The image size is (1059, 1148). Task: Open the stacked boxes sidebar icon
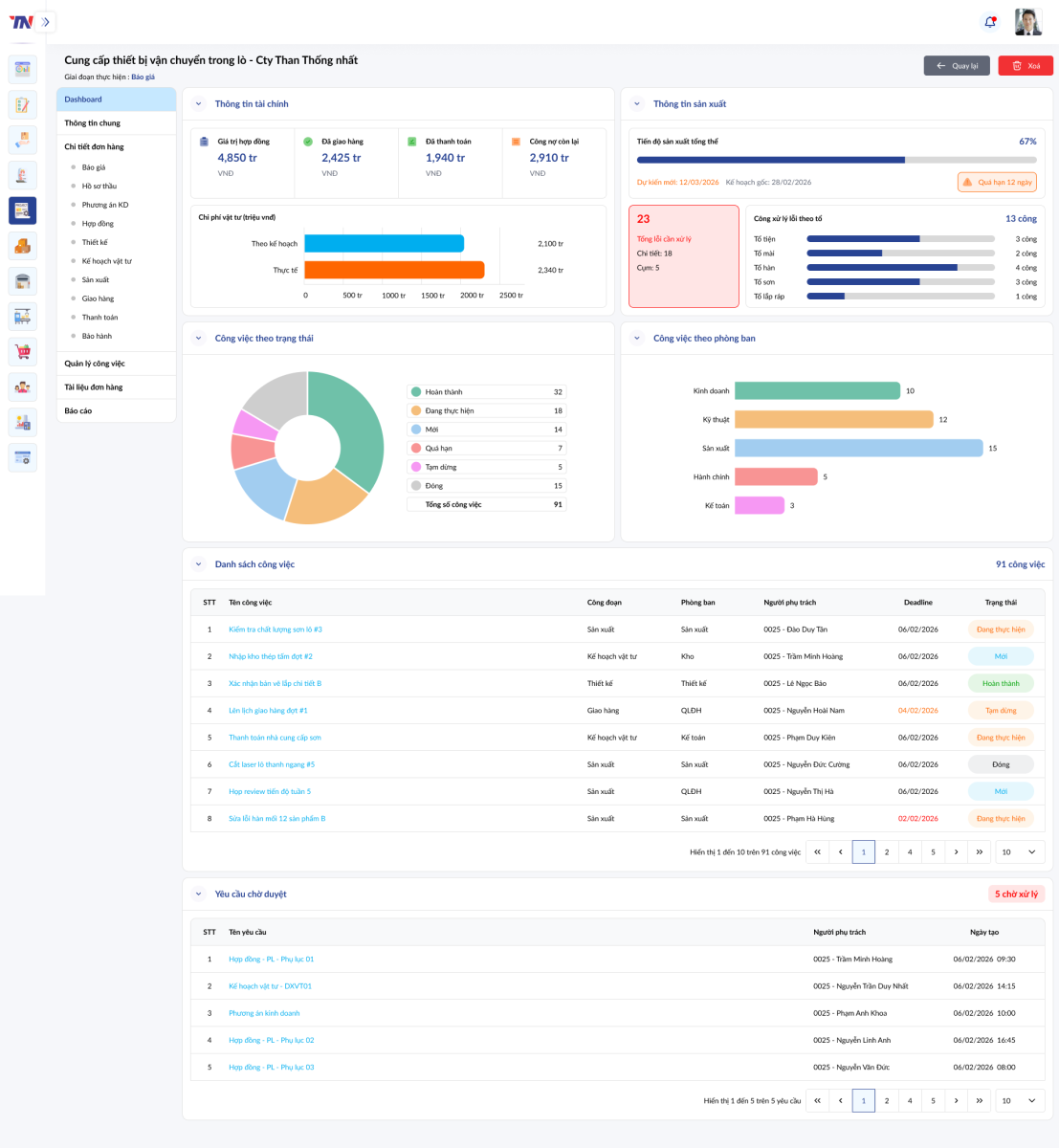pyautogui.click(x=23, y=246)
